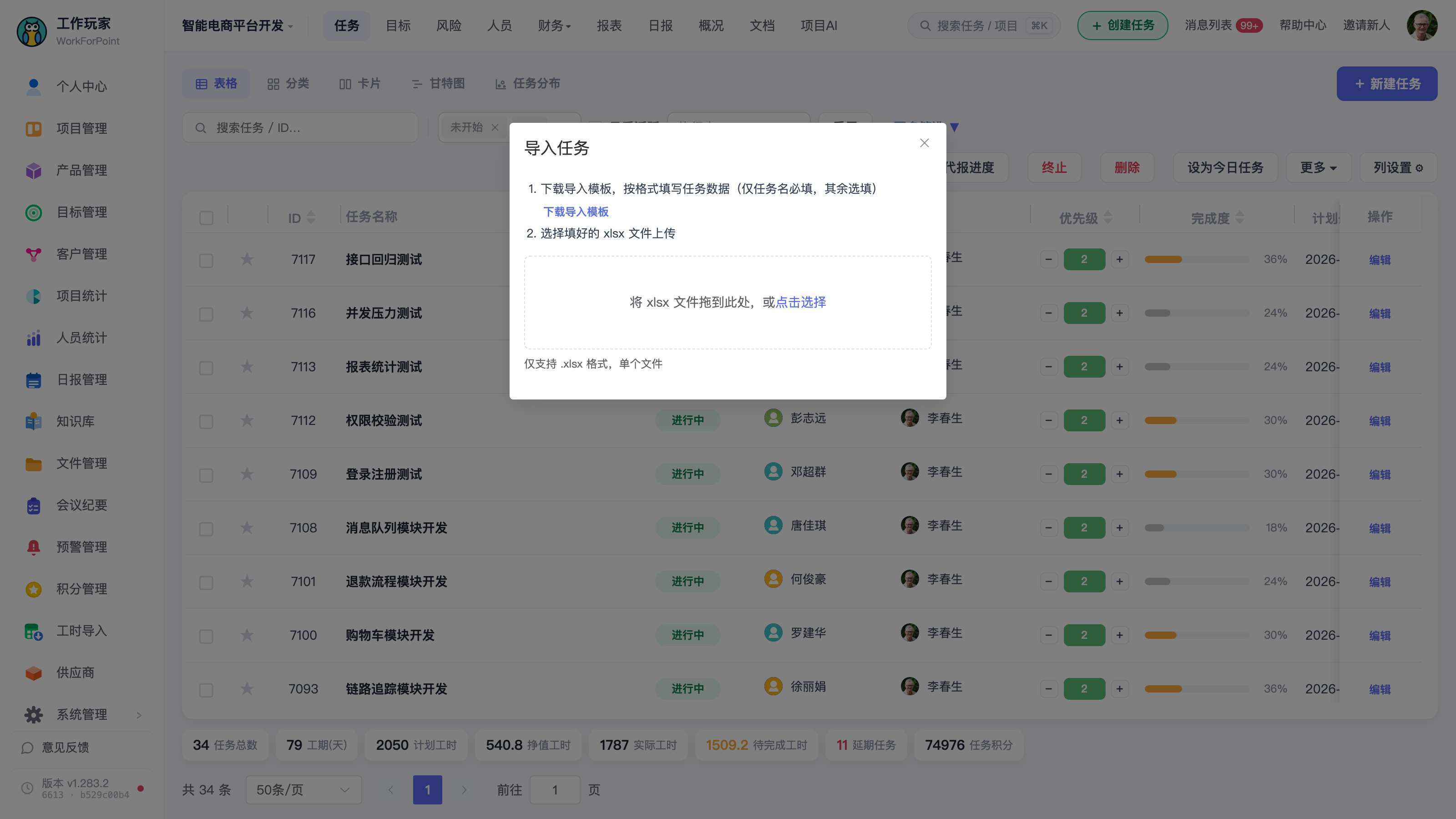Screen dimensions: 1456x819
Task: Click the 搜索任务 / ID search field
Action: click(300, 128)
